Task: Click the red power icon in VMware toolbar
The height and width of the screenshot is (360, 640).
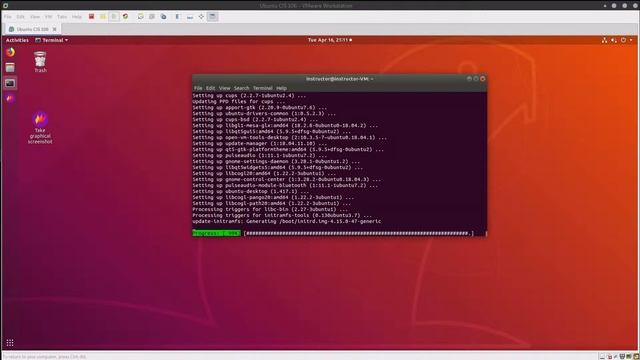Action: (91, 17)
